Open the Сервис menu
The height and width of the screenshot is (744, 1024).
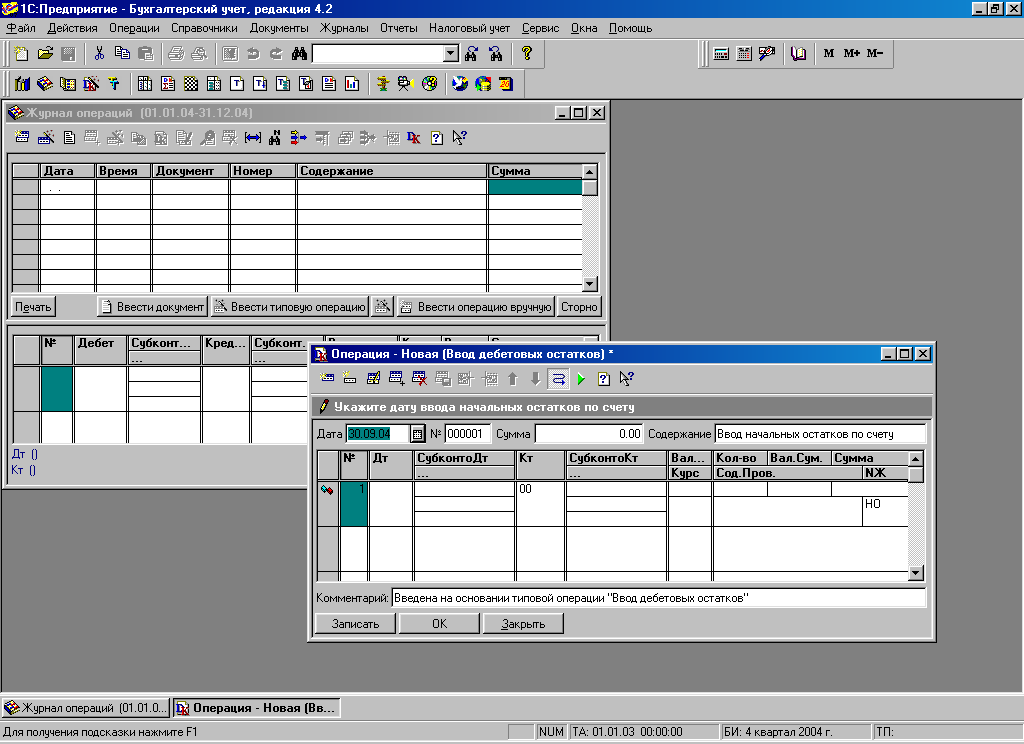[x=540, y=28]
